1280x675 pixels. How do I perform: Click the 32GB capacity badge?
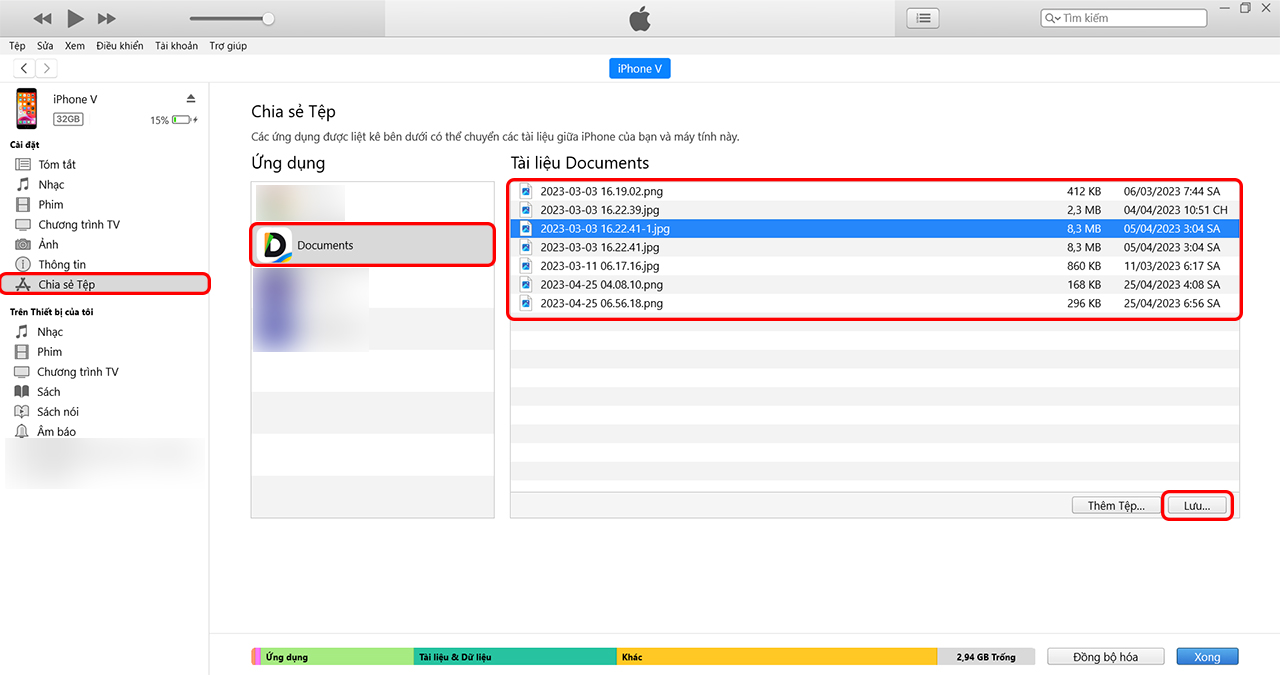(68, 119)
